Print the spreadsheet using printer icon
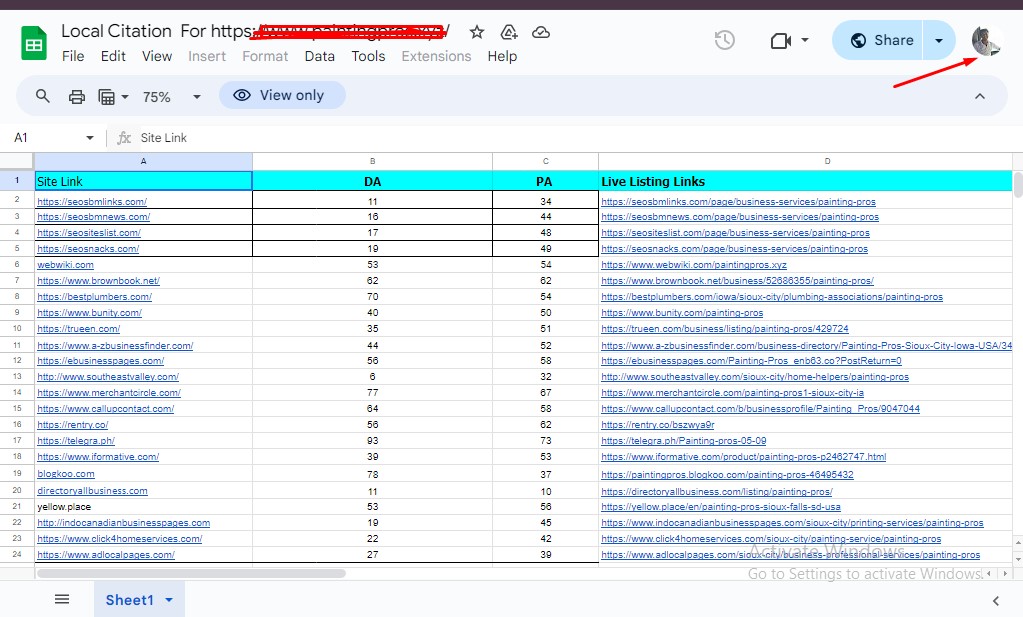 click(77, 96)
